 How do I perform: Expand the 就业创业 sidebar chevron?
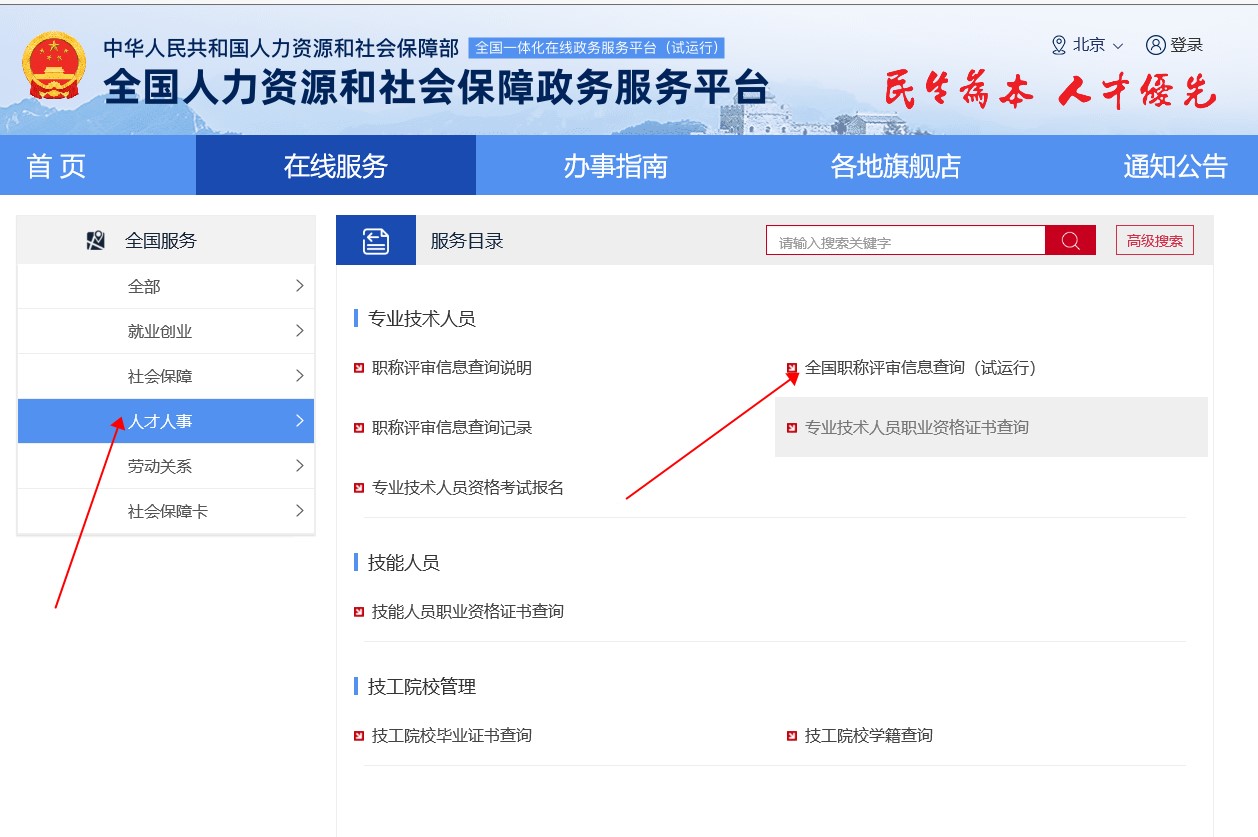(x=299, y=331)
